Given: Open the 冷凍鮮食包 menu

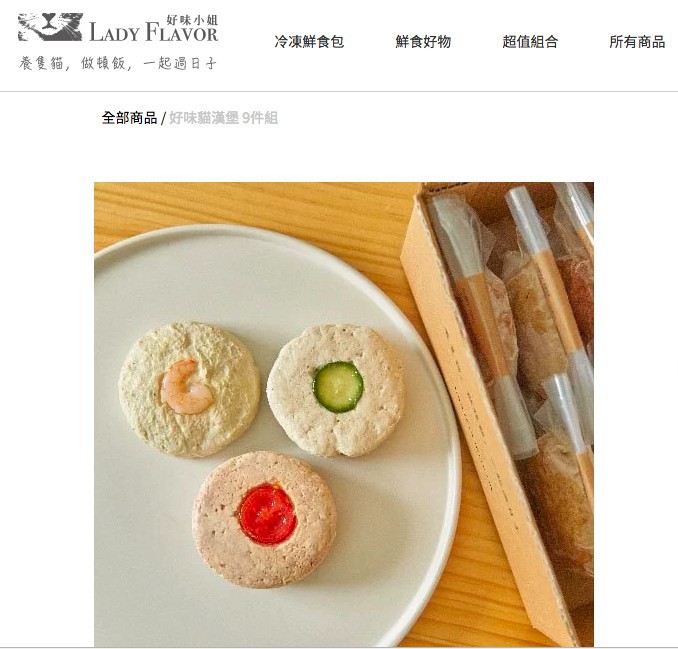Looking at the screenshot, I should coord(309,42).
